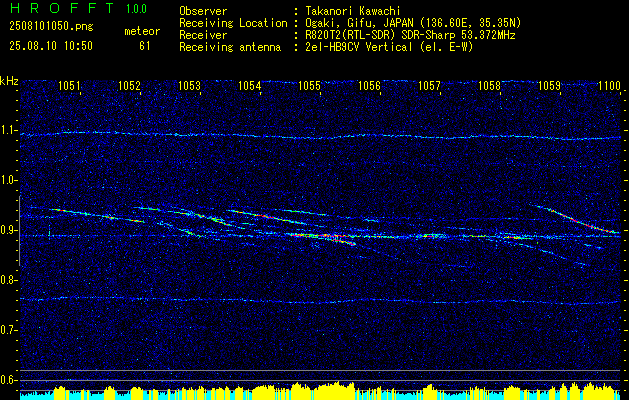This screenshot has width=629, height=400.
Task: Click the Receiver field label
Action: 203,35
